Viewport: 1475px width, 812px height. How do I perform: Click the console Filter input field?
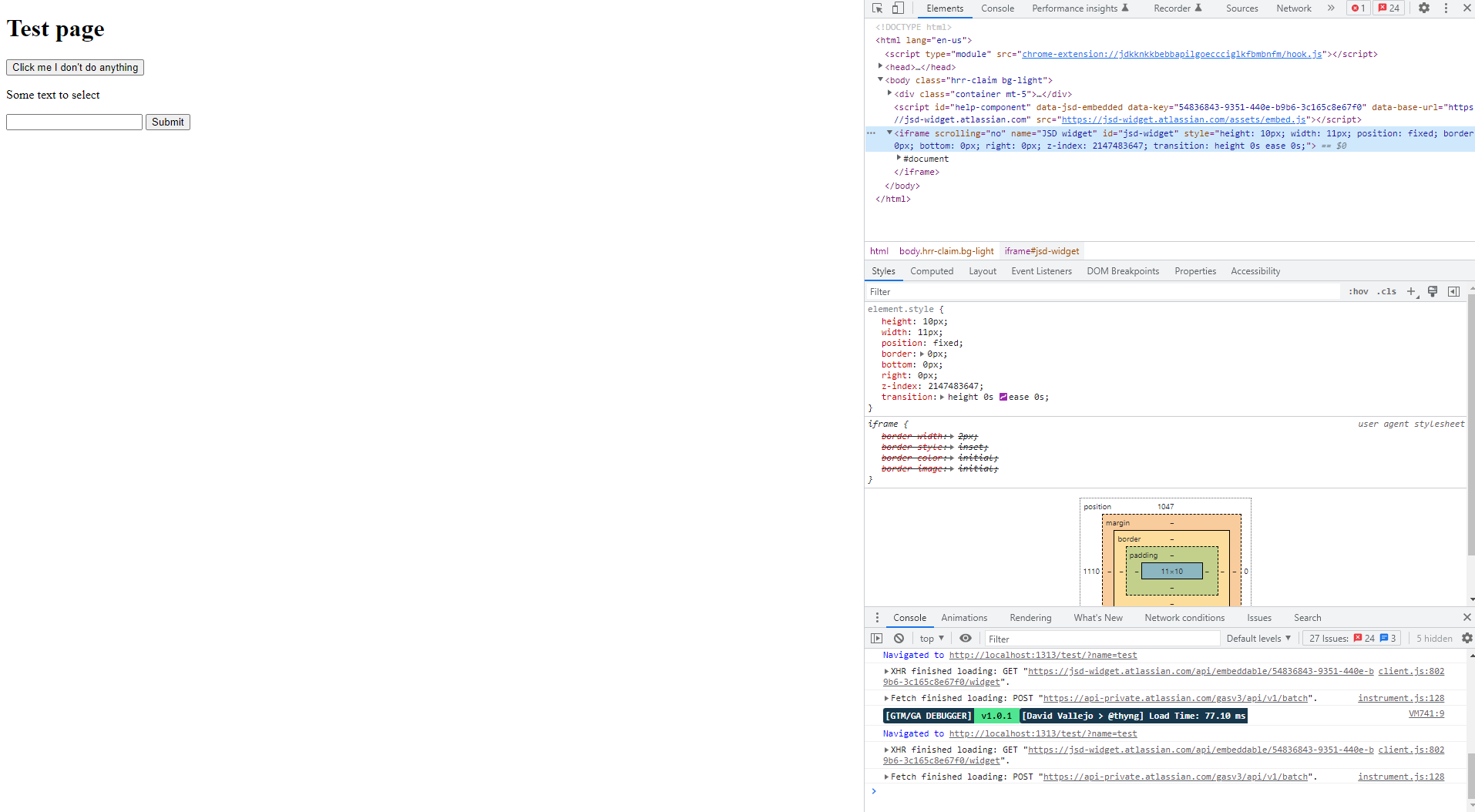point(1102,639)
